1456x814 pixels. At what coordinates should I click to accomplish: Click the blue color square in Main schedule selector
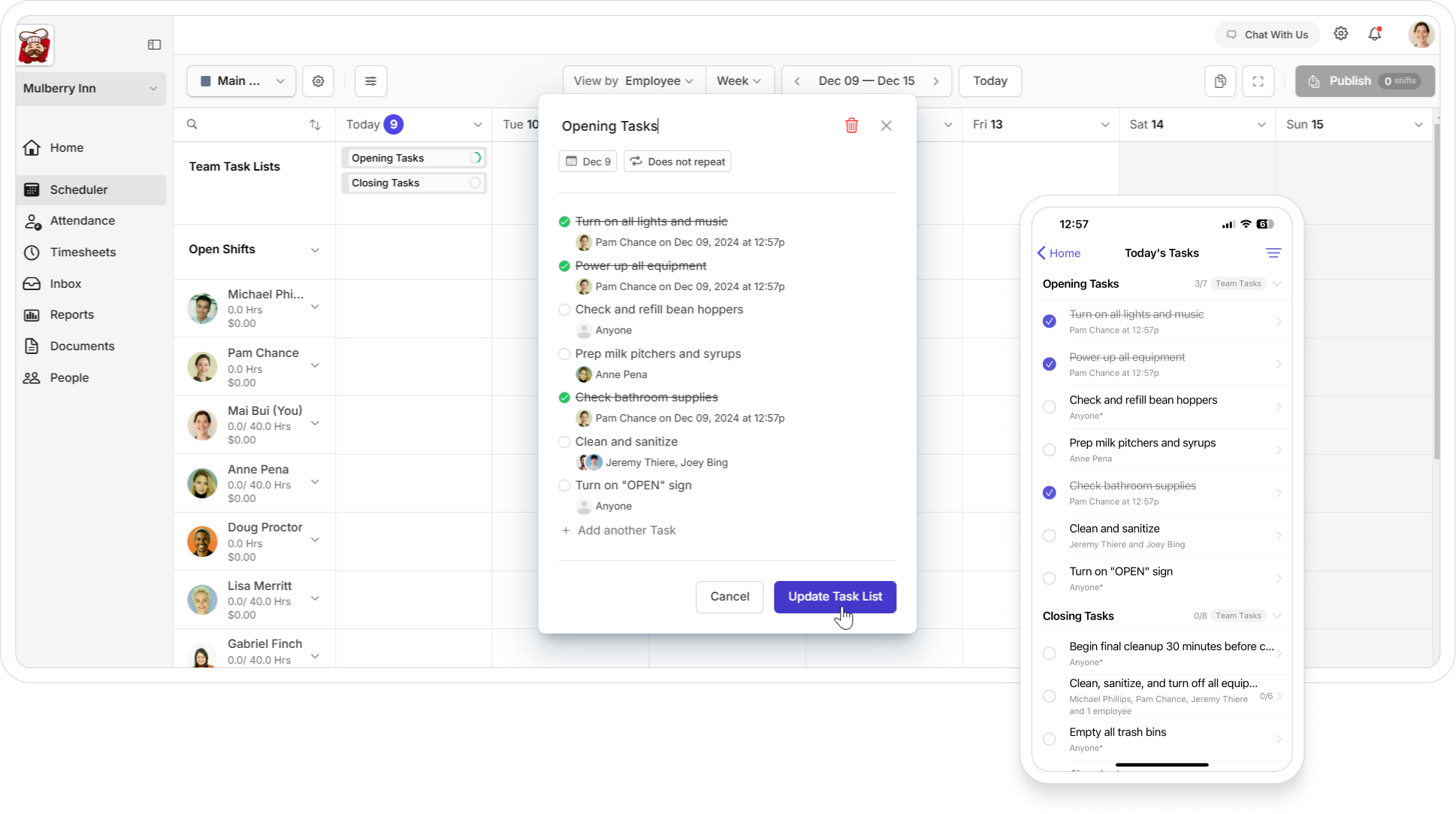pos(206,80)
